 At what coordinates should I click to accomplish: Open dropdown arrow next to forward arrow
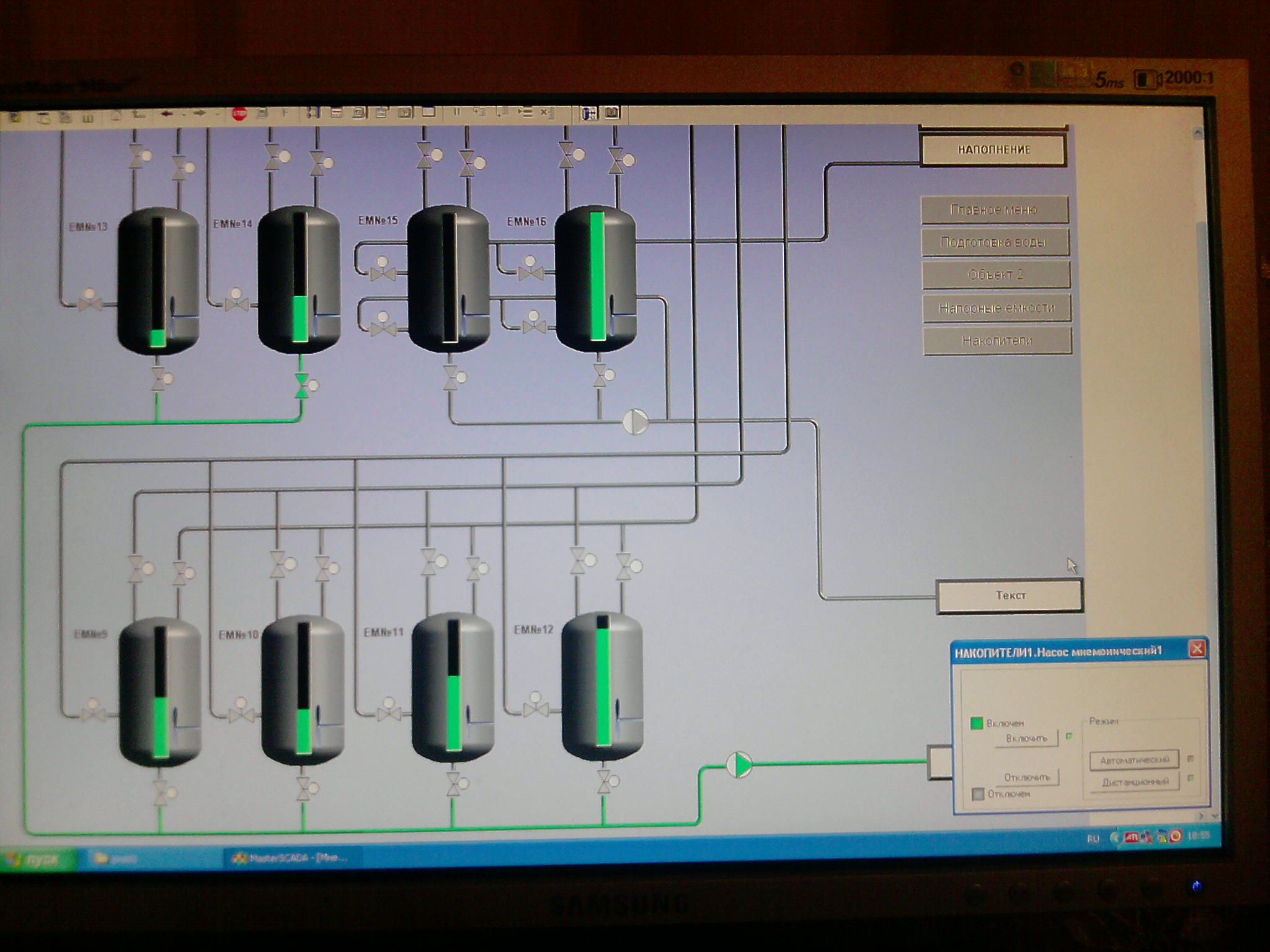click(216, 115)
